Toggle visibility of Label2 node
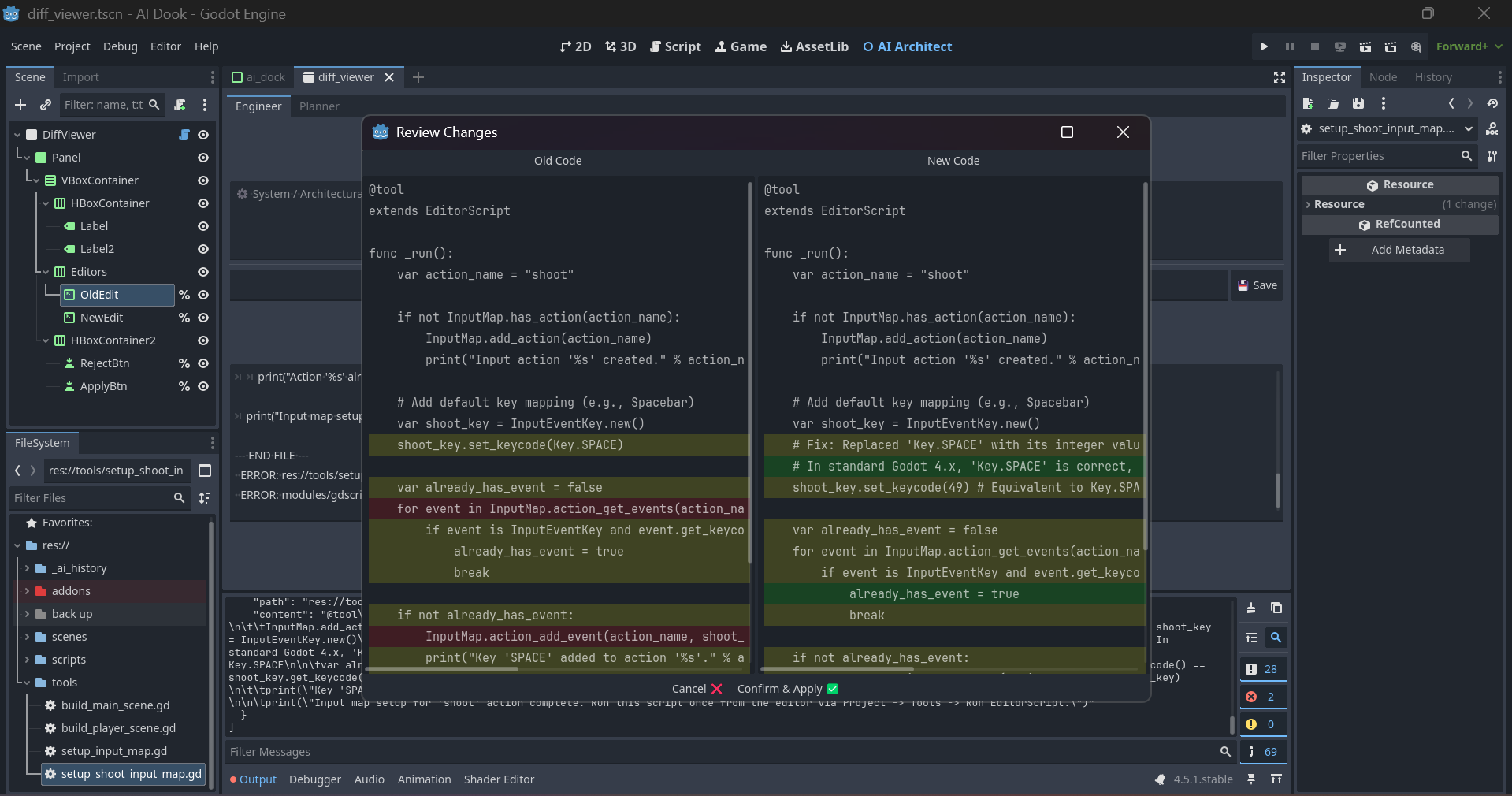 point(203,249)
